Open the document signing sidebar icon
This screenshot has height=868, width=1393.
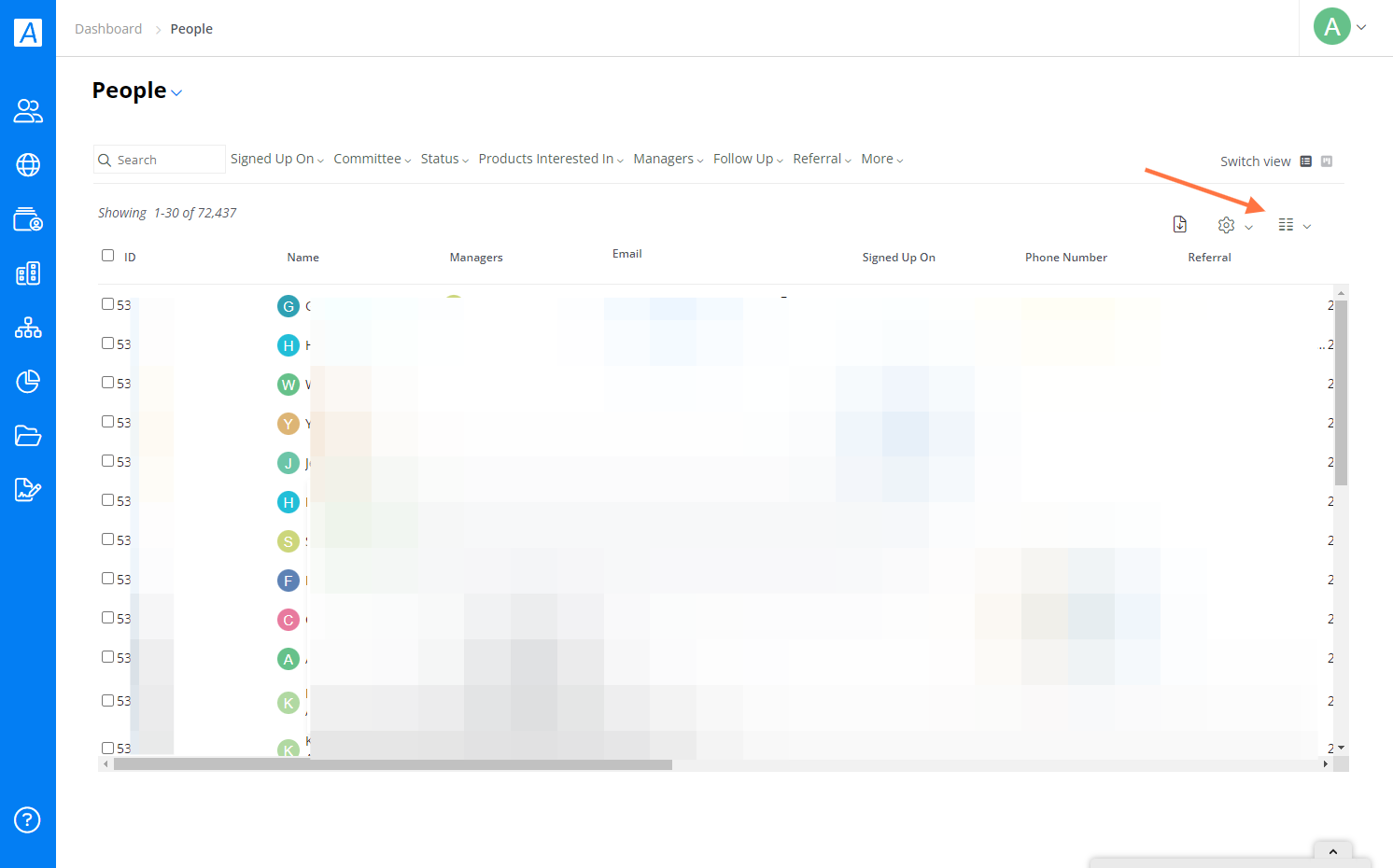point(28,490)
